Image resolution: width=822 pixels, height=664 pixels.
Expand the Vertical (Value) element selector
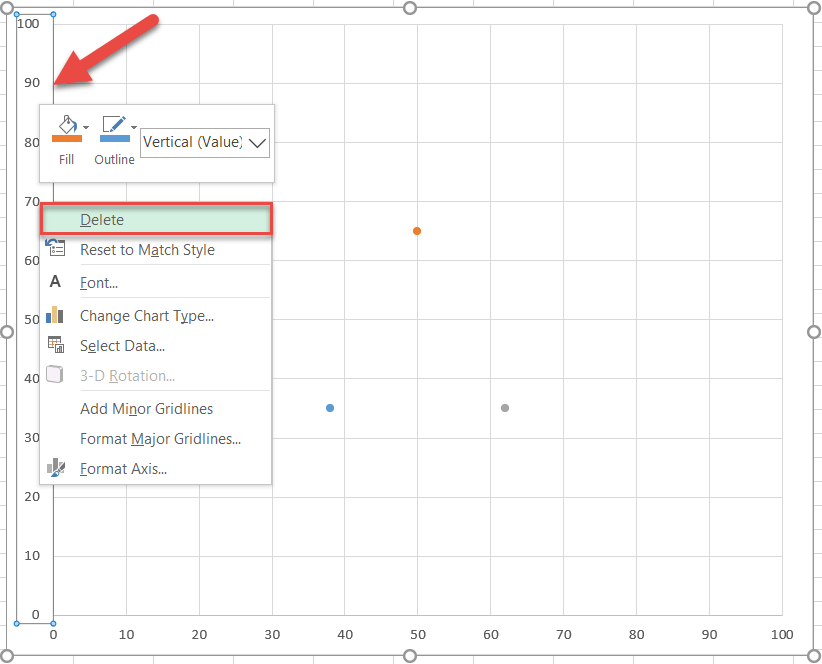pos(257,142)
